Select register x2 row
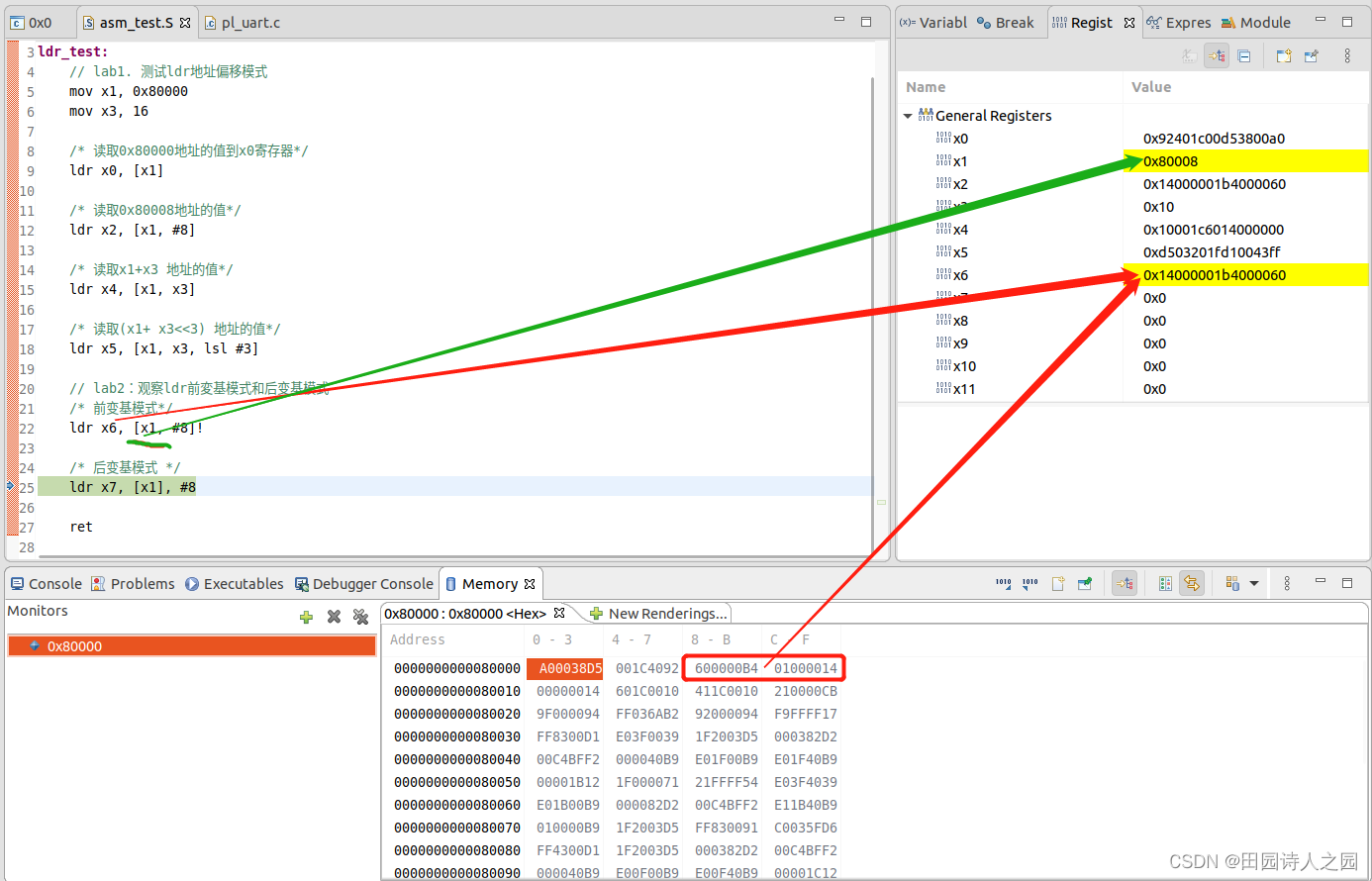Viewport: 1372px width, 881px height. pyautogui.click(x=1133, y=184)
